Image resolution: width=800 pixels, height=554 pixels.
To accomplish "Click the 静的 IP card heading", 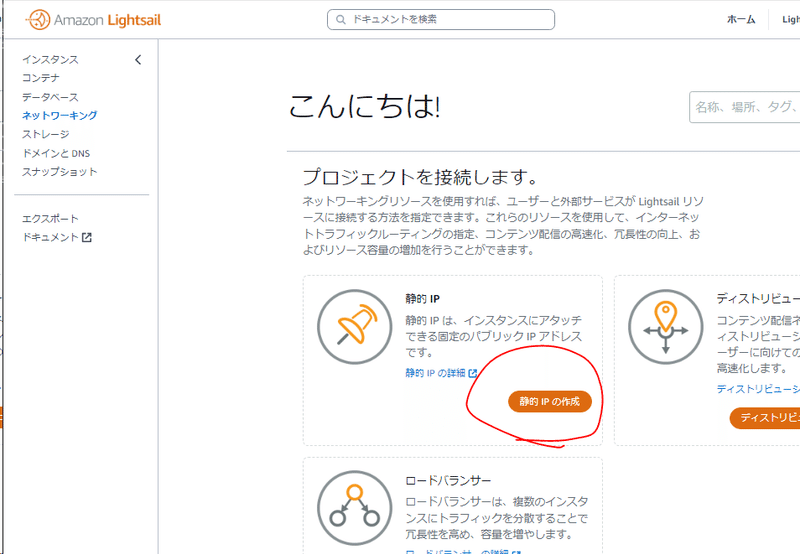I will 422,298.
